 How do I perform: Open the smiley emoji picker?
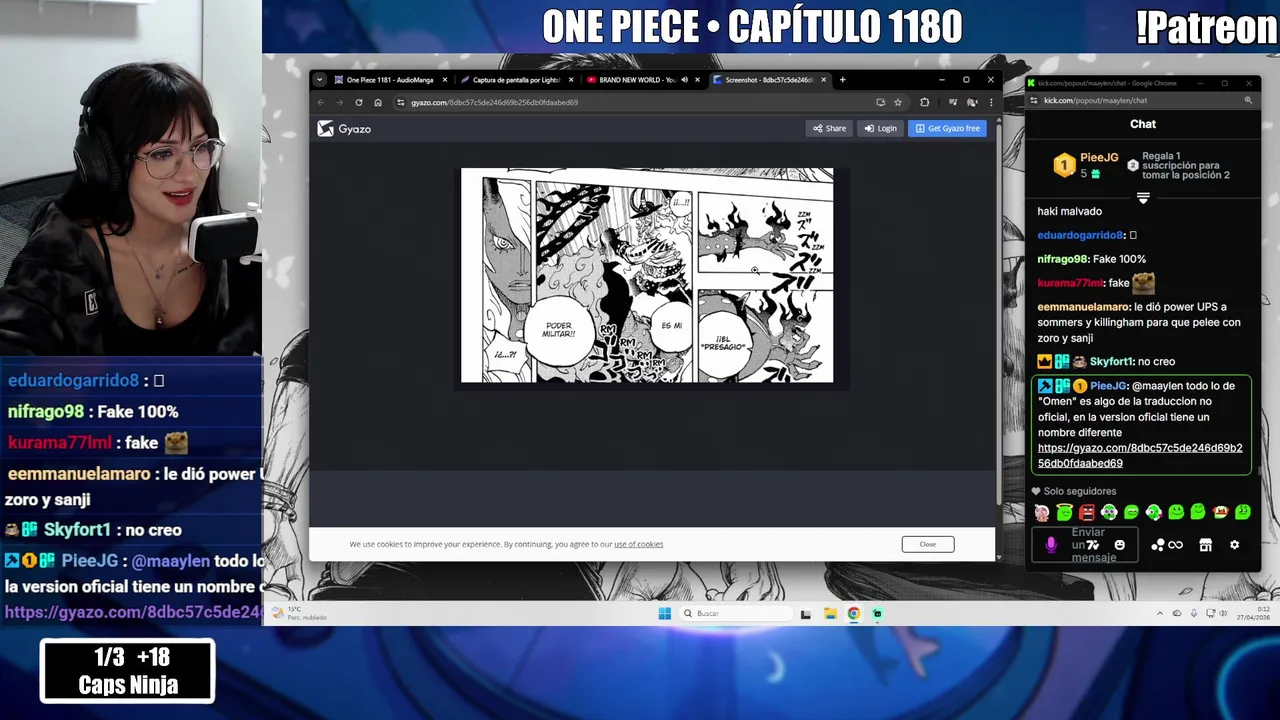coord(1120,545)
